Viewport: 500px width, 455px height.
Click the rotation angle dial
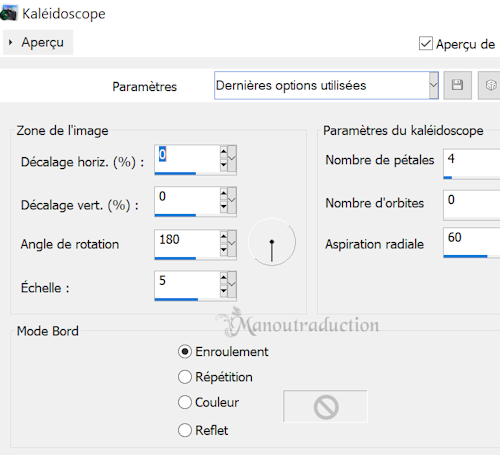click(x=272, y=242)
